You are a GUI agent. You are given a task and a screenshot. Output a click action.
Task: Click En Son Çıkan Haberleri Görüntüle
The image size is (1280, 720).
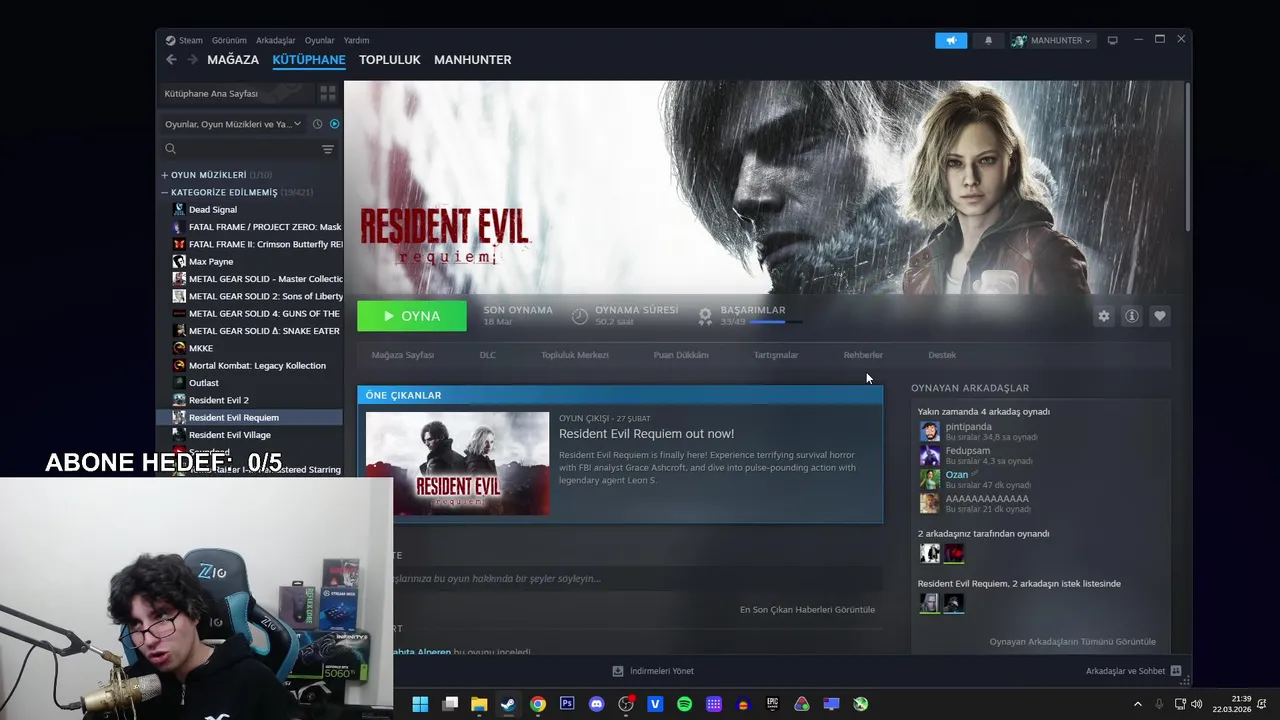[x=807, y=610]
